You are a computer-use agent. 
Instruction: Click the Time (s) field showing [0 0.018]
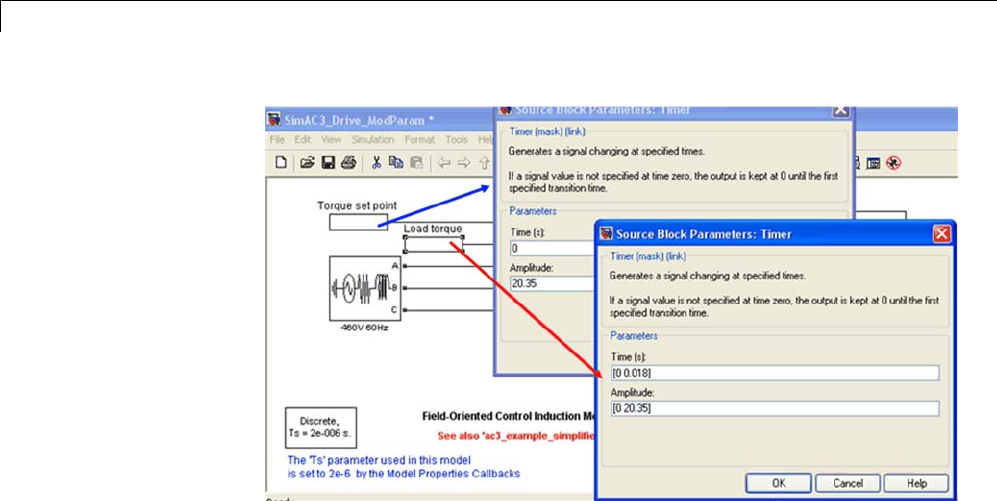(x=774, y=373)
